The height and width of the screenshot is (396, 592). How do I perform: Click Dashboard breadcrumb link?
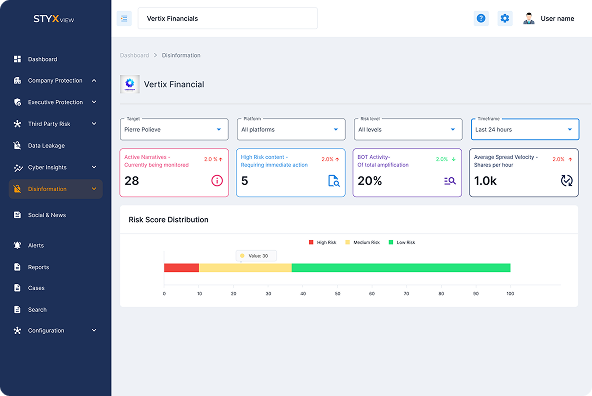(x=134, y=55)
